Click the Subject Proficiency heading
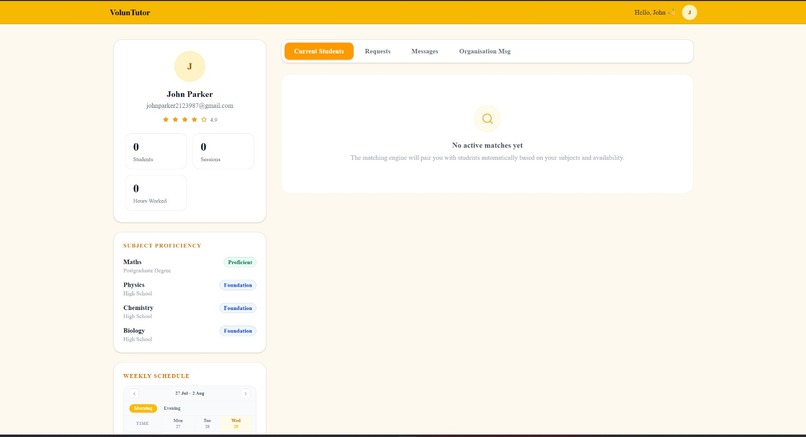The height and width of the screenshot is (437, 806). tap(162, 246)
